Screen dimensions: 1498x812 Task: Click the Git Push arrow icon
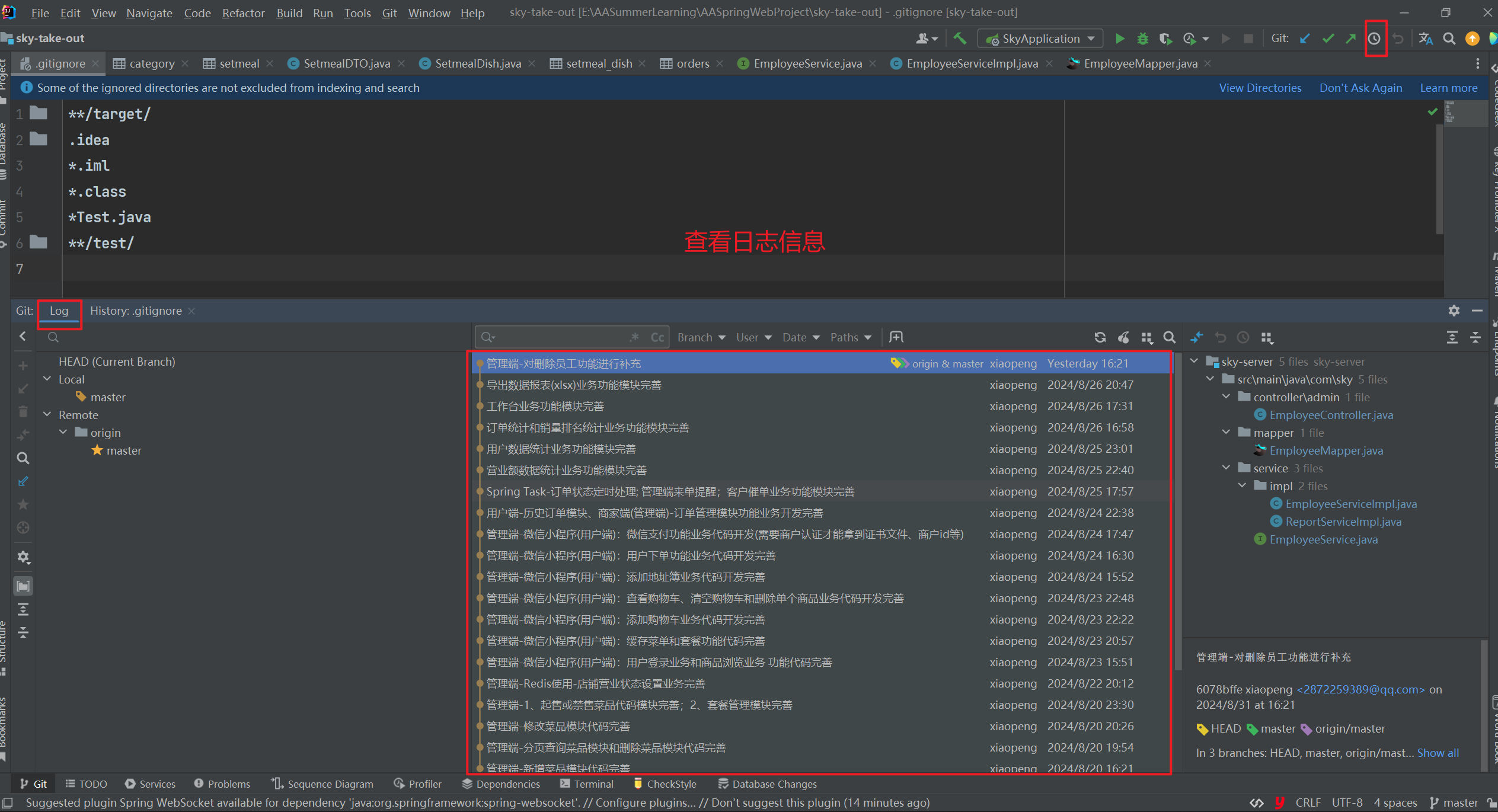pyautogui.click(x=1350, y=39)
